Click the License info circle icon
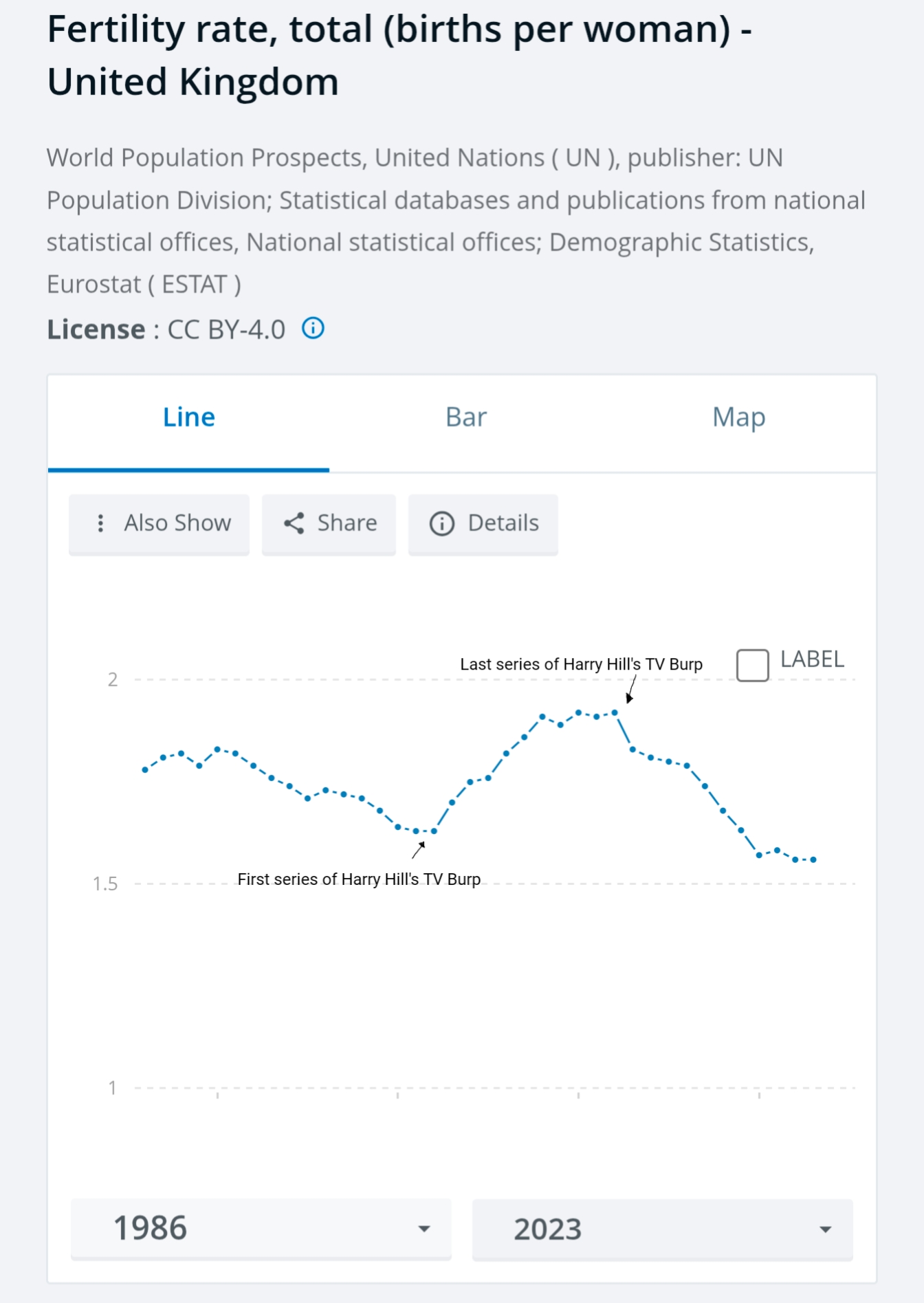 pos(313,329)
